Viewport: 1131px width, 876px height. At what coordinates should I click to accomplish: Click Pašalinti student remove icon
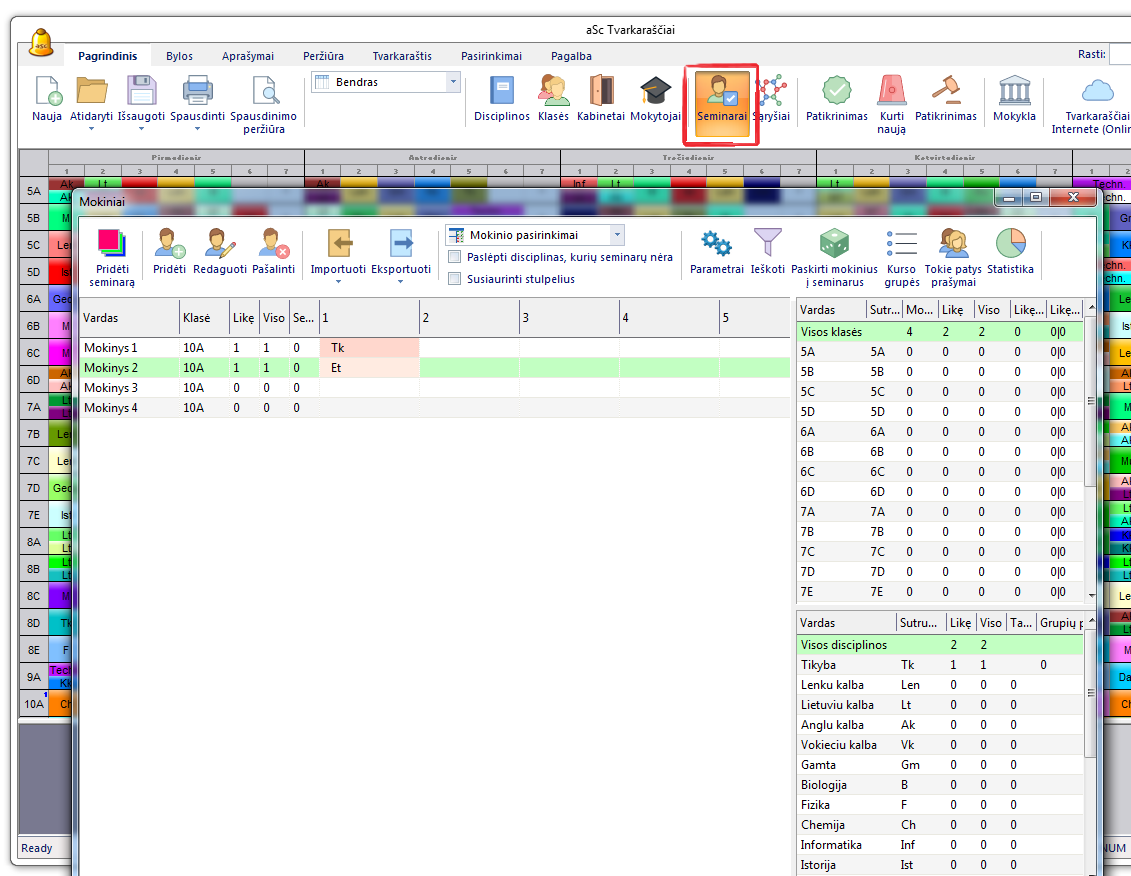coord(274,244)
